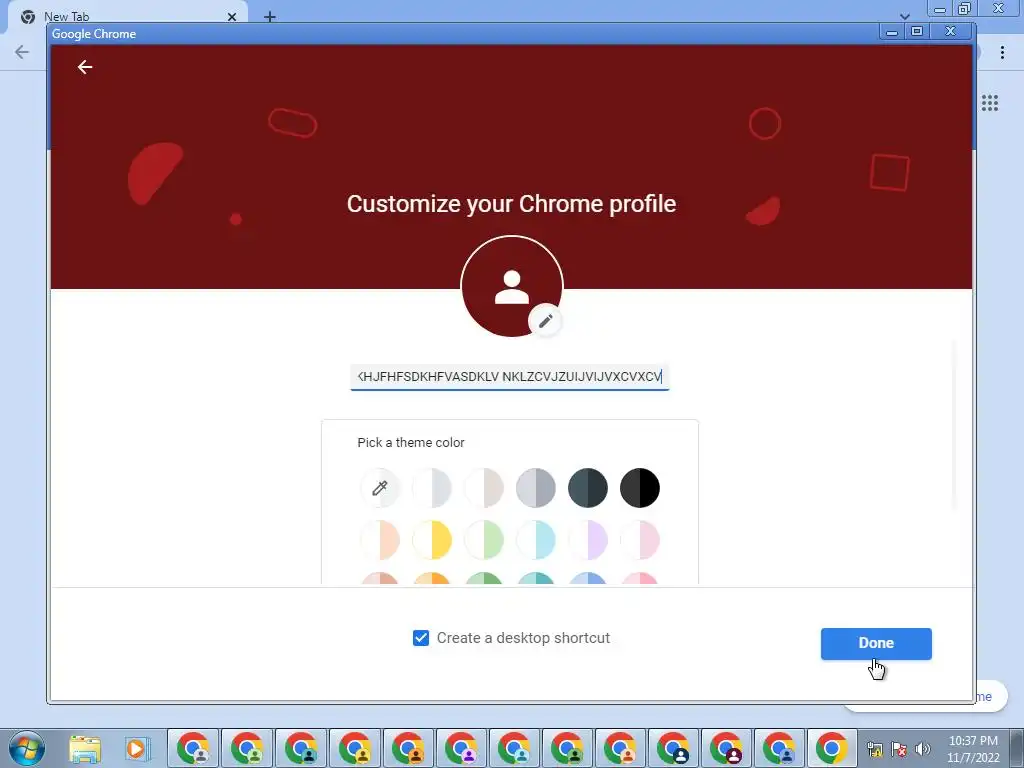The image size is (1024, 768).
Task: Open the Action Center flag icon
Action: [899, 749]
